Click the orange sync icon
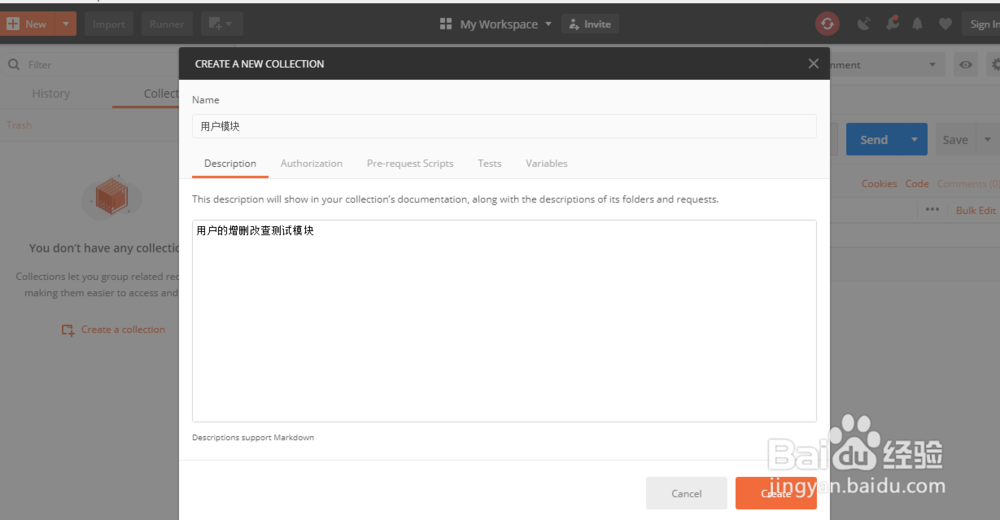Image resolution: width=1000 pixels, height=520 pixels. (x=827, y=24)
